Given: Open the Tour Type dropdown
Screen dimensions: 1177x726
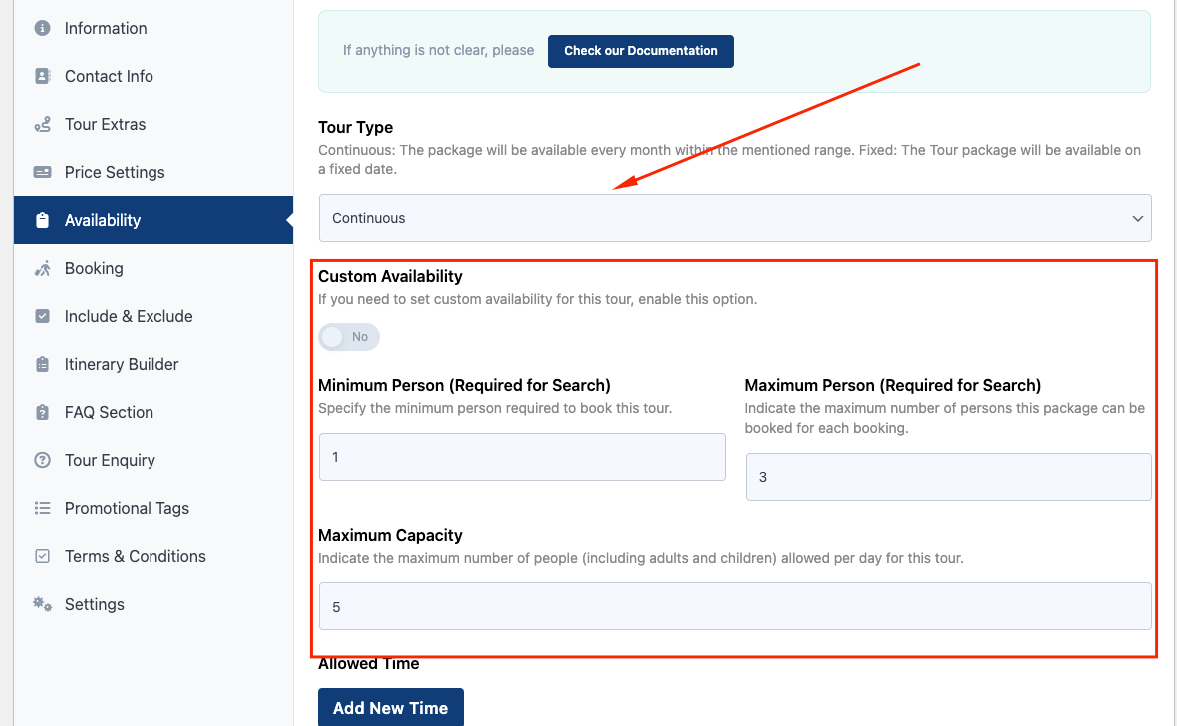Looking at the screenshot, I should (734, 218).
